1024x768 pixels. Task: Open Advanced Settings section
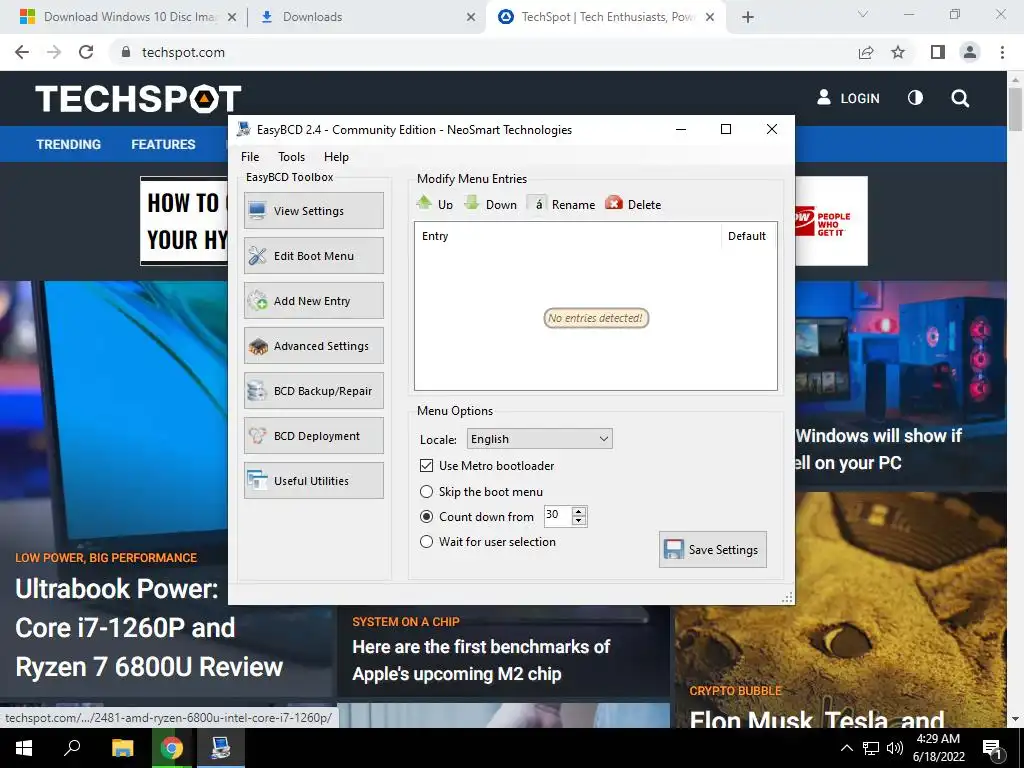pos(313,345)
